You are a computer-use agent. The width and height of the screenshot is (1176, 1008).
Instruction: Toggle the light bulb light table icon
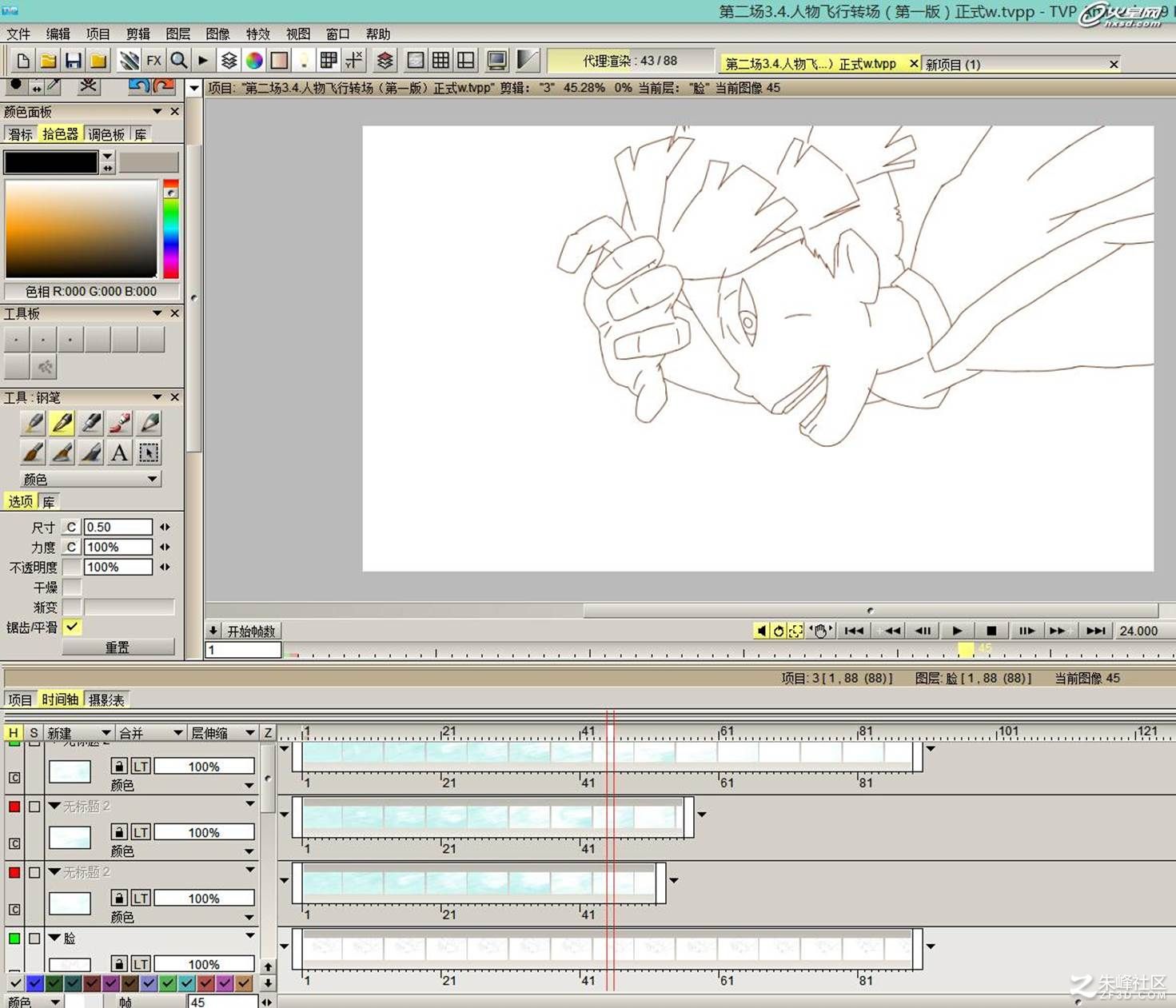point(304,61)
